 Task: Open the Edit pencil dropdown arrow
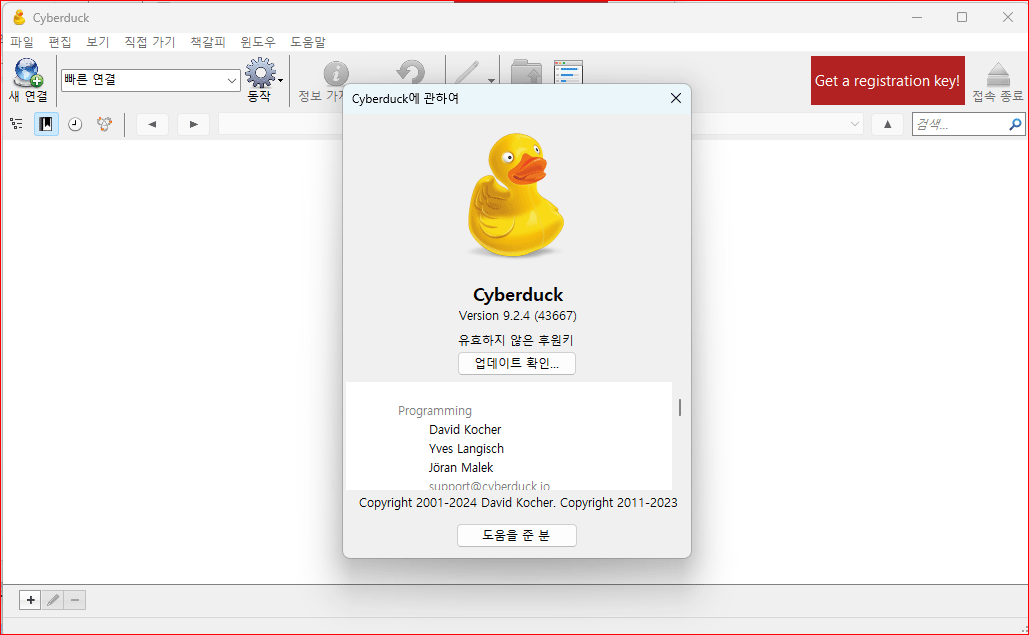coord(491,81)
